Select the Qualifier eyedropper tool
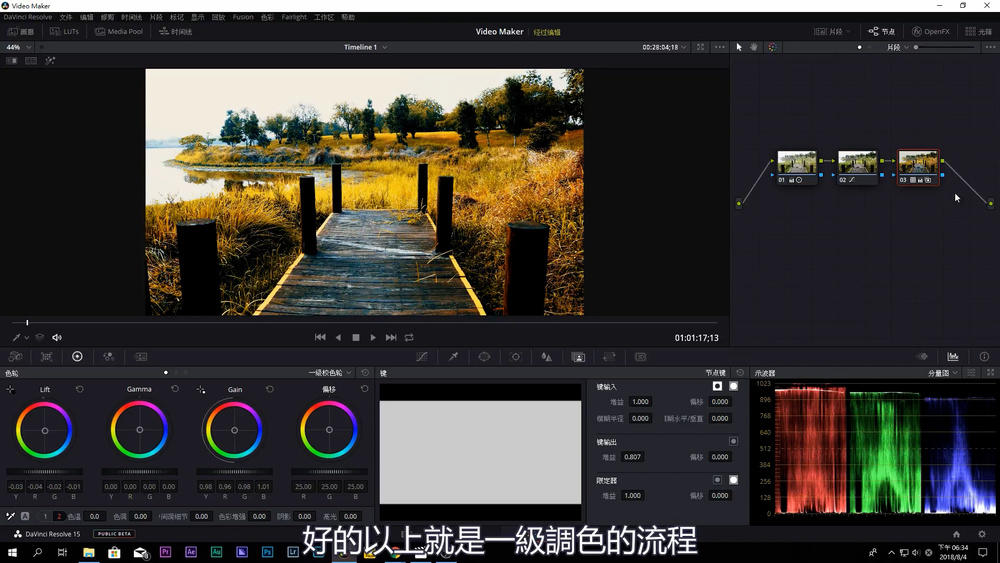The width and height of the screenshot is (1000, 563). coord(453,356)
